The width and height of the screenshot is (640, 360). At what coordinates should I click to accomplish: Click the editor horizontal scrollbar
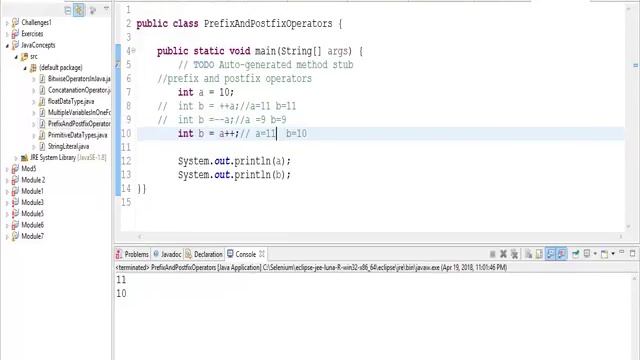(x=380, y=236)
